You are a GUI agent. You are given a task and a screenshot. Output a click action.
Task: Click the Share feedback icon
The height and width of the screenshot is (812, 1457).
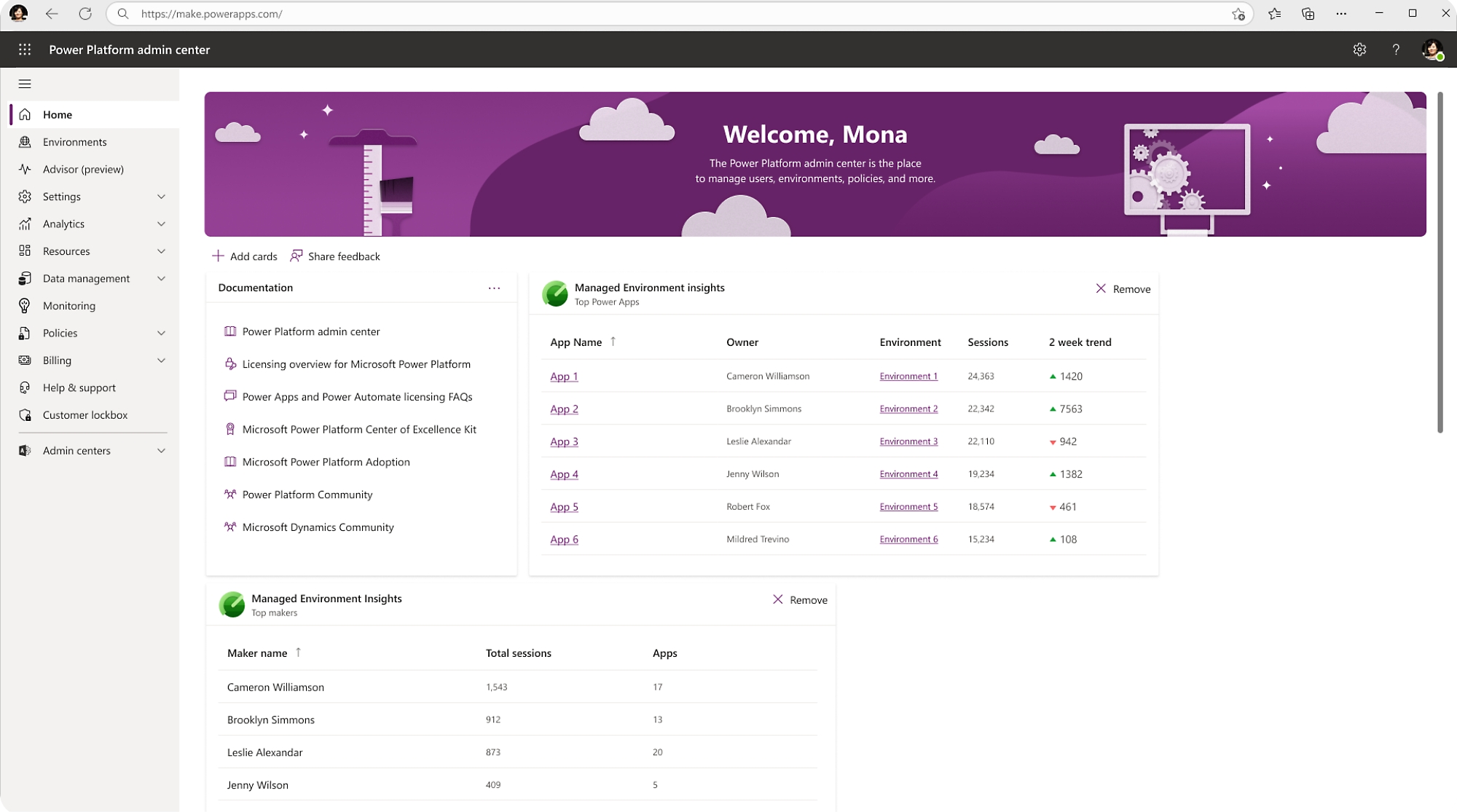coord(296,256)
